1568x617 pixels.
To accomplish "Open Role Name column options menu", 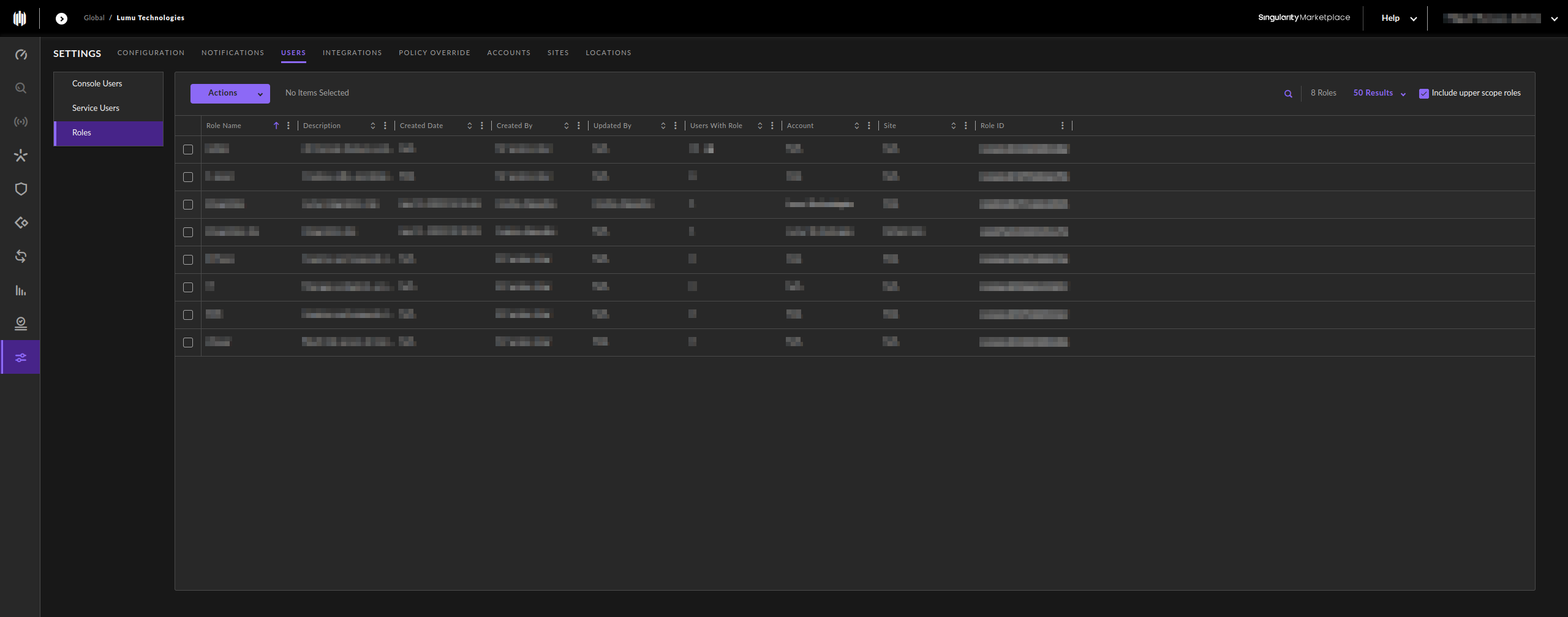I will click(x=288, y=126).
